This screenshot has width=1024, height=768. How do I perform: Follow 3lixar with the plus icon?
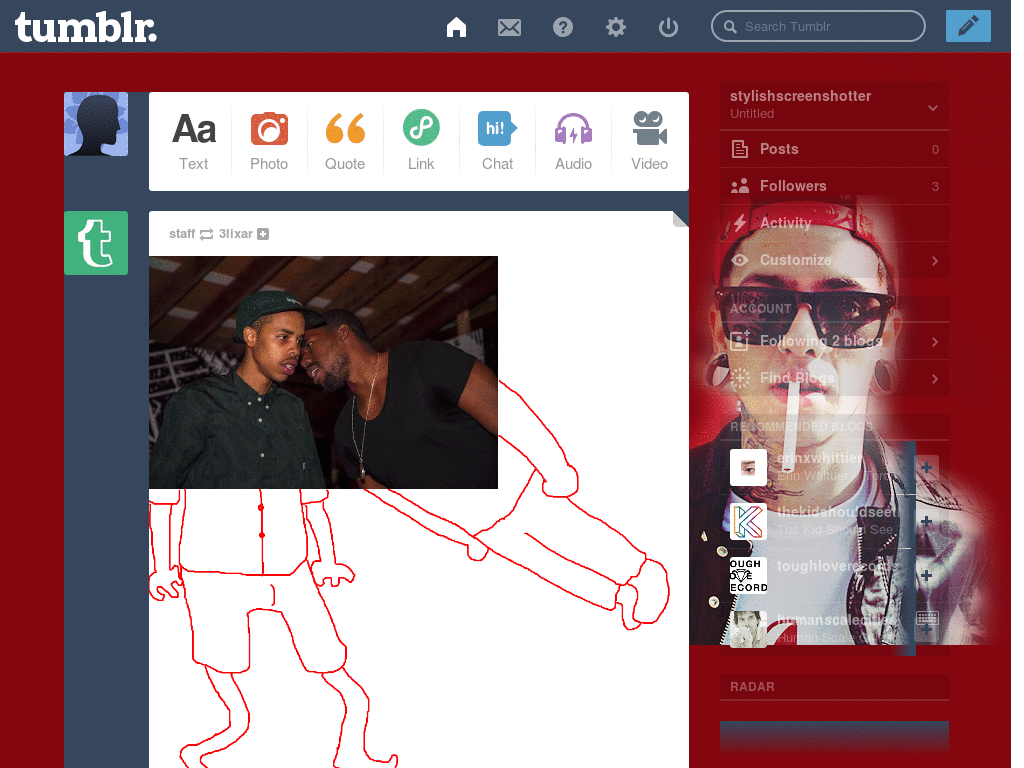click(263, 234)
